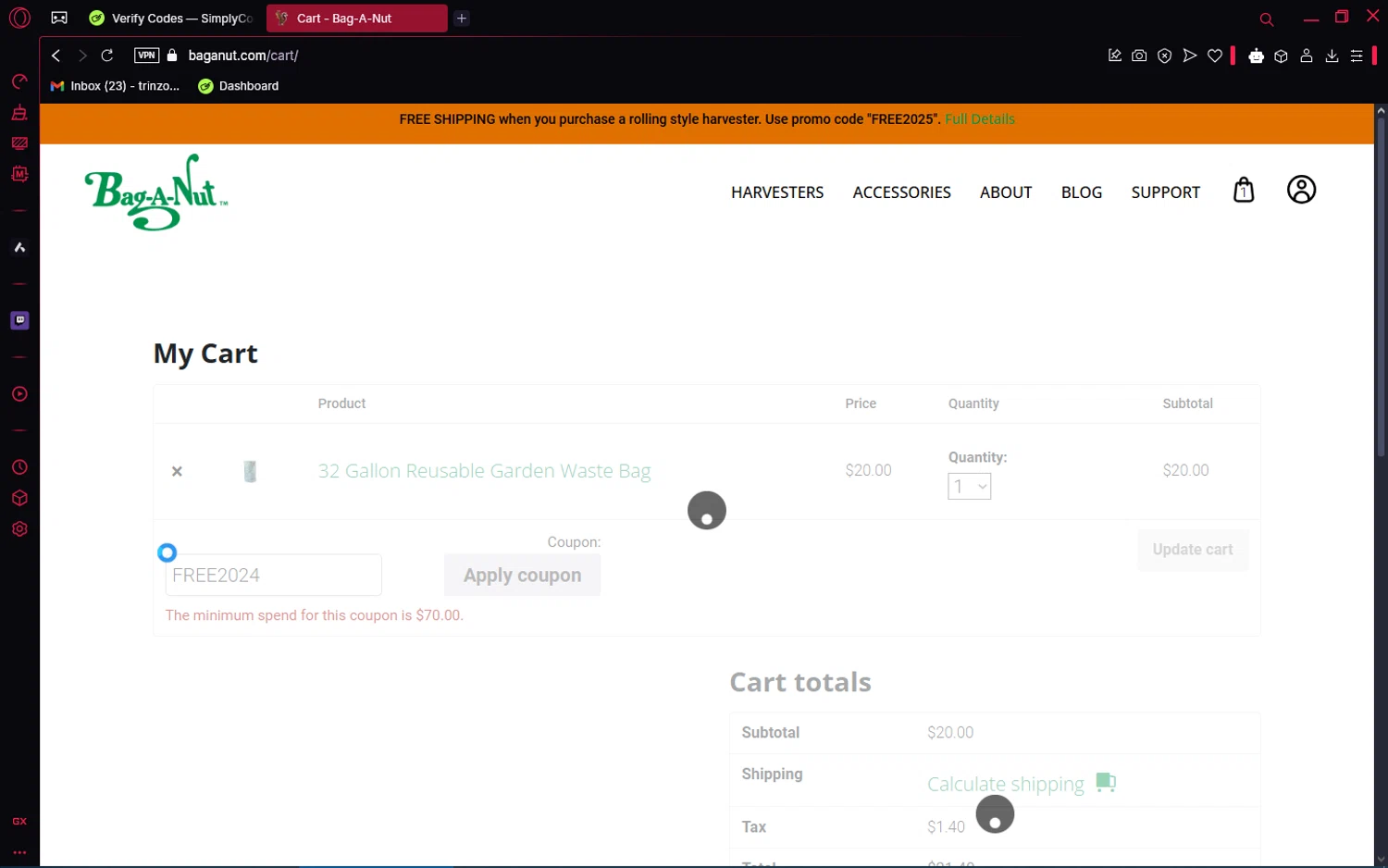This screenshot has width=1388, height=868.
Task: Remove Garden Waste Bag with X
Action: pos(177,471)
